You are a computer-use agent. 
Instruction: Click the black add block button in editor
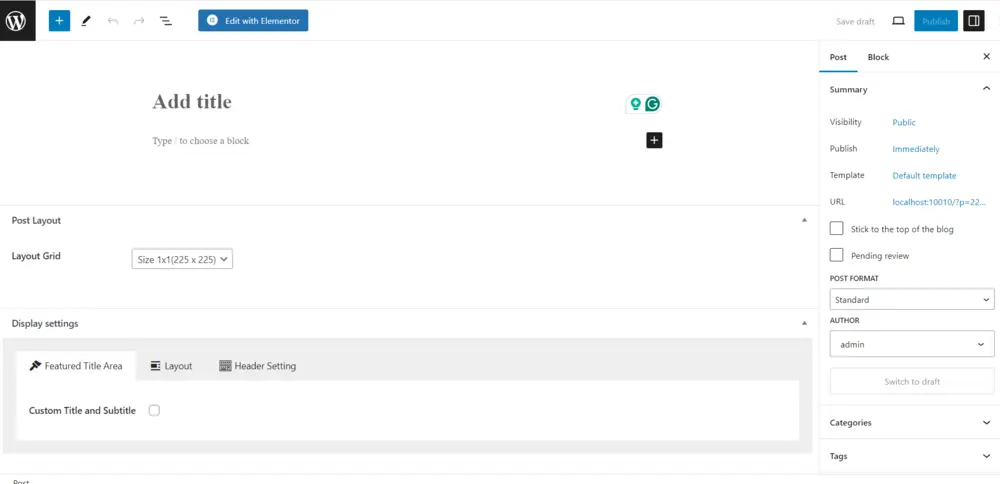[654, 141]
